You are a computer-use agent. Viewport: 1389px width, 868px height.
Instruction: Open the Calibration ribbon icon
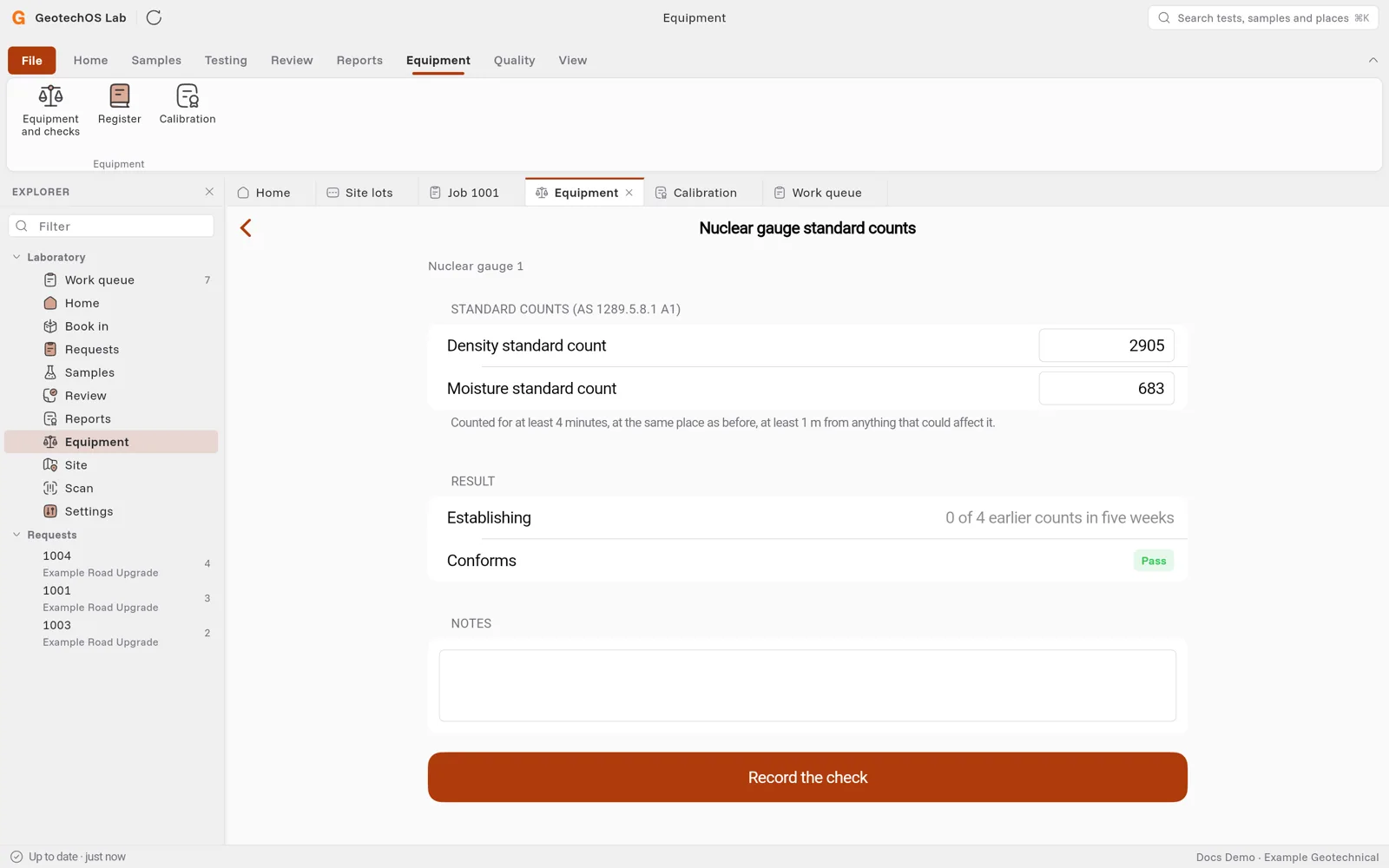pyautogui.click(x=188, y=105)
